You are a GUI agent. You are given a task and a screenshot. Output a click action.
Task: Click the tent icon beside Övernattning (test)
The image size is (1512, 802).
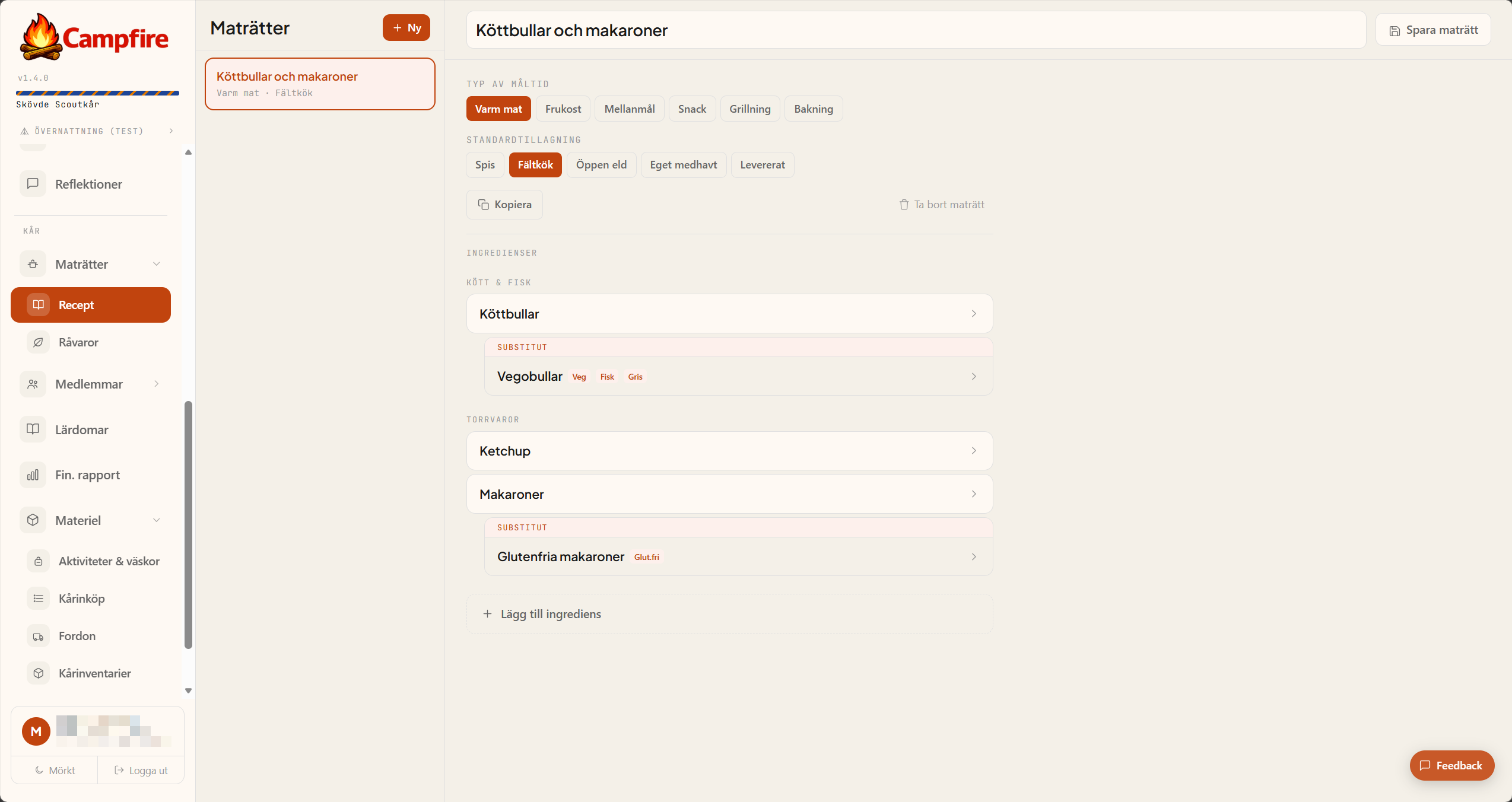[24, 131]
